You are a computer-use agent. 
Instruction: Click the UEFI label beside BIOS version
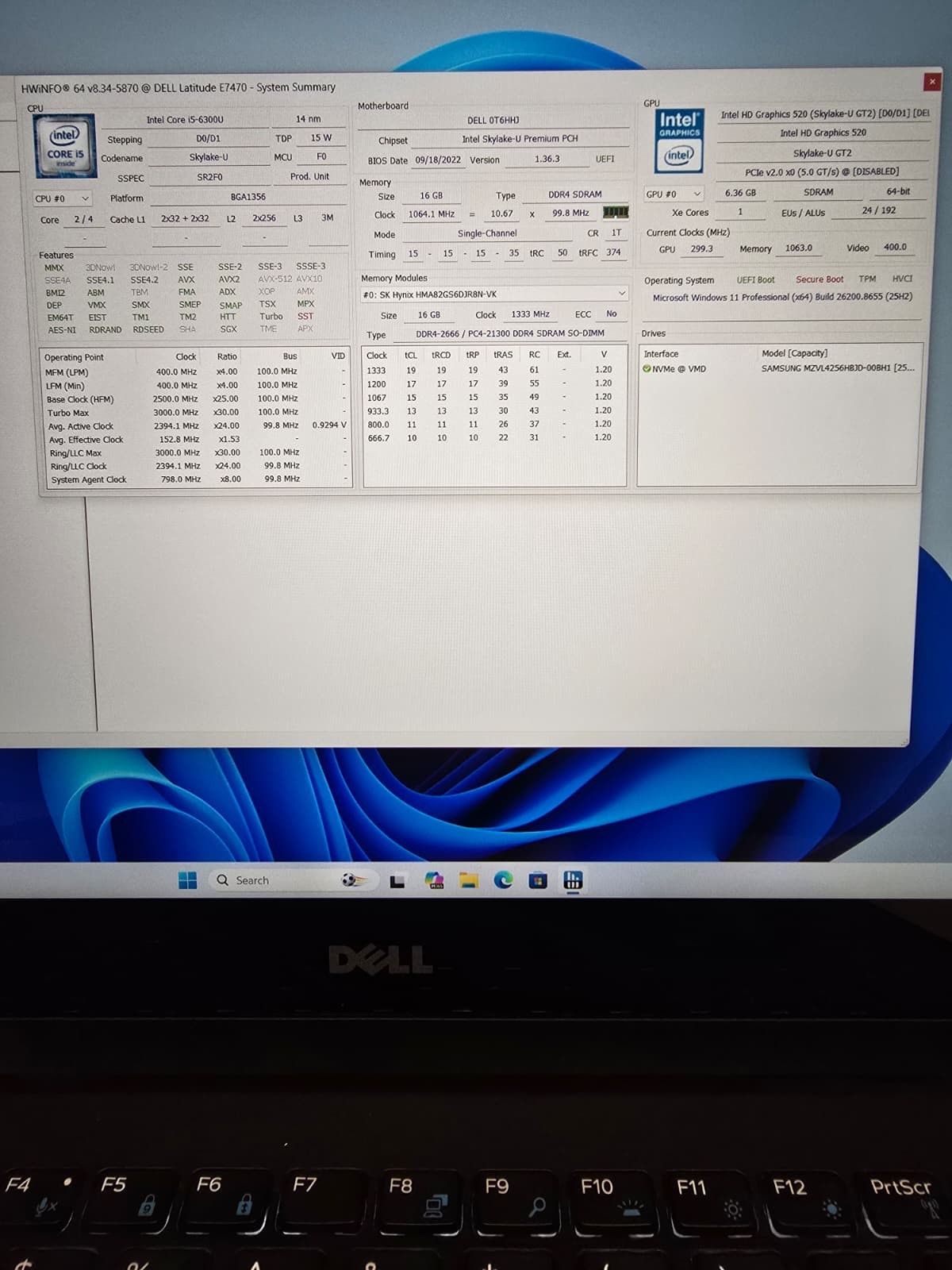click(605, 159)
